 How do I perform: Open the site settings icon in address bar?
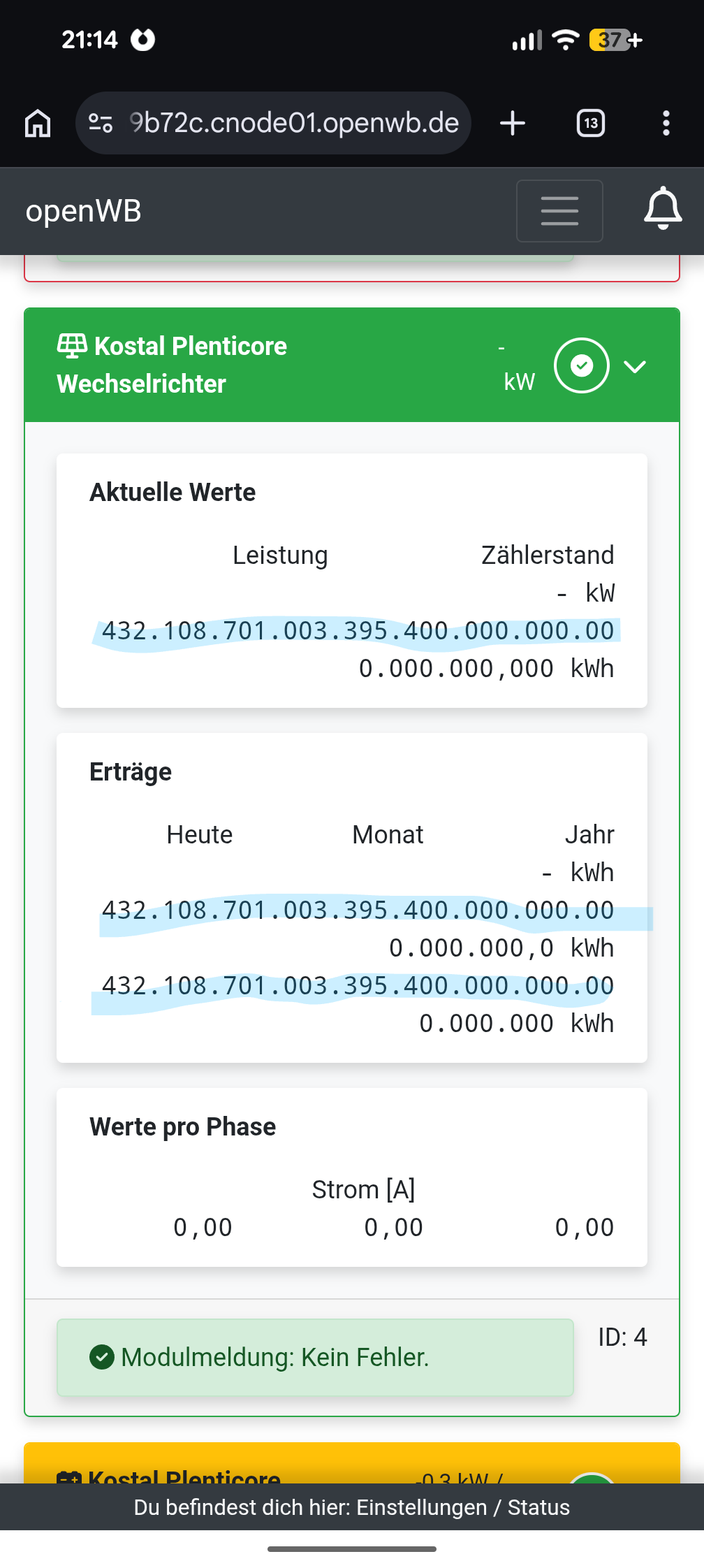coord(101,124)
